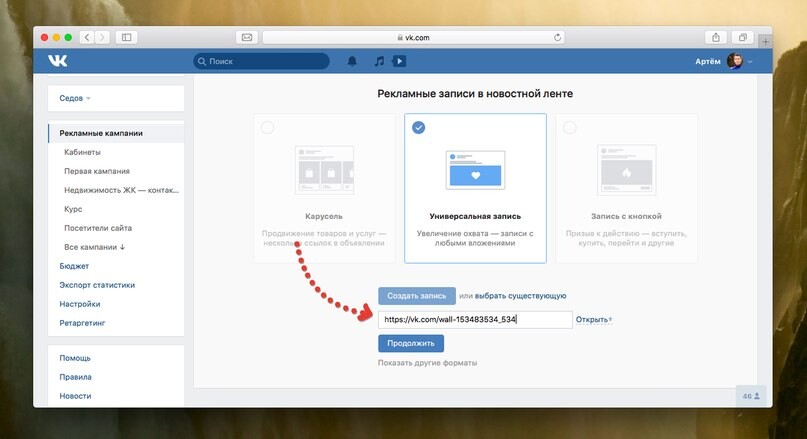Open the music note icon

pos(379,61)
